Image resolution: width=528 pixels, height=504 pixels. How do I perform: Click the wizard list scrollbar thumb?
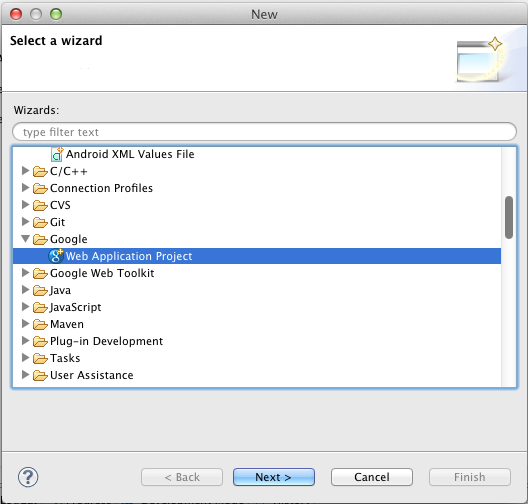point(509,217)
